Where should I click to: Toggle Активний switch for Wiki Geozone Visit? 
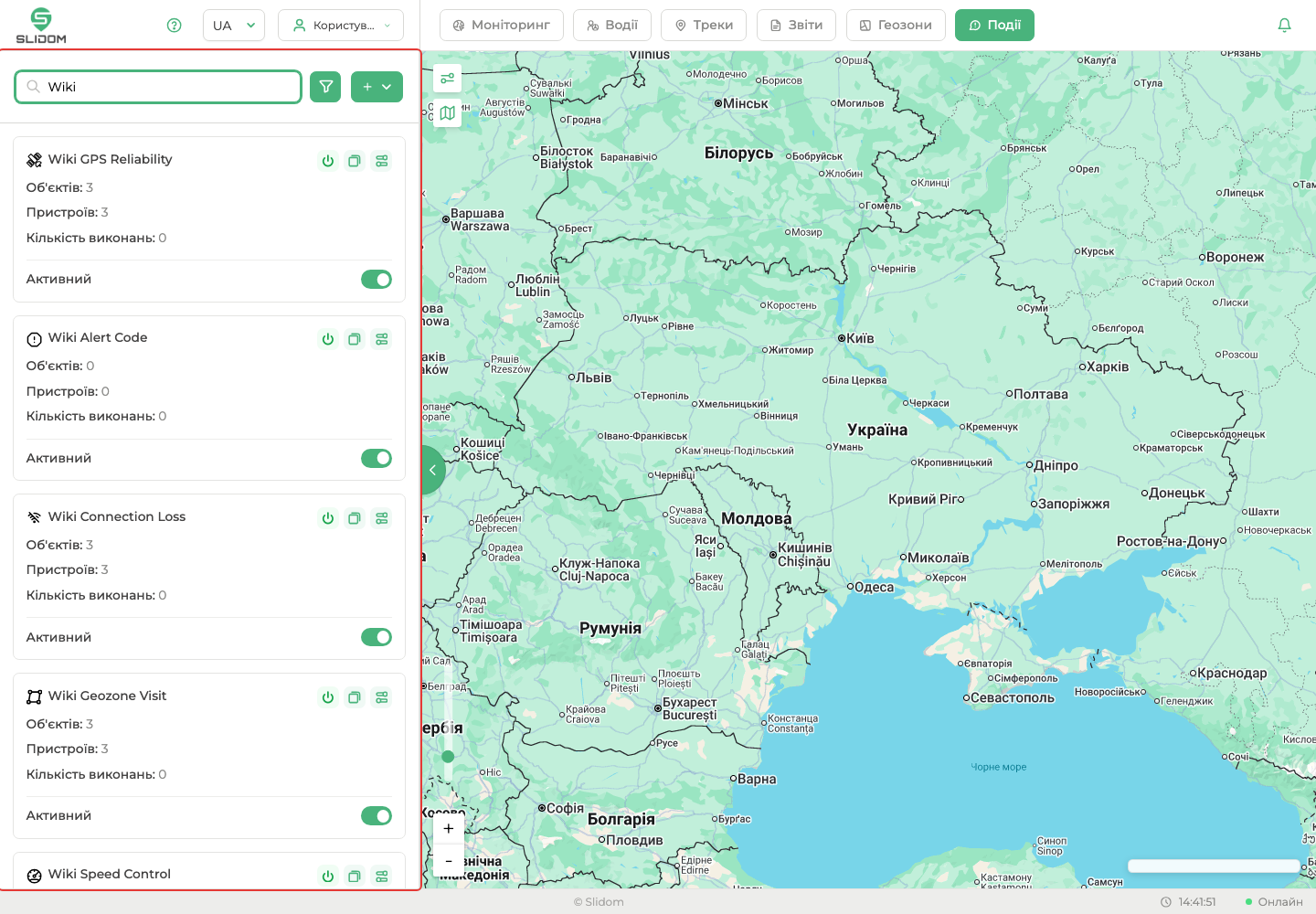click(377, 815)
